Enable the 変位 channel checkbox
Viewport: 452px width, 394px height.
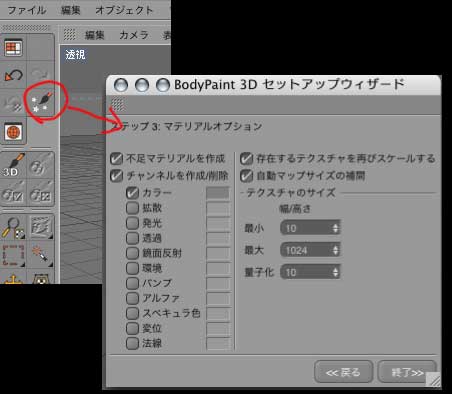(x=132, y=328)
